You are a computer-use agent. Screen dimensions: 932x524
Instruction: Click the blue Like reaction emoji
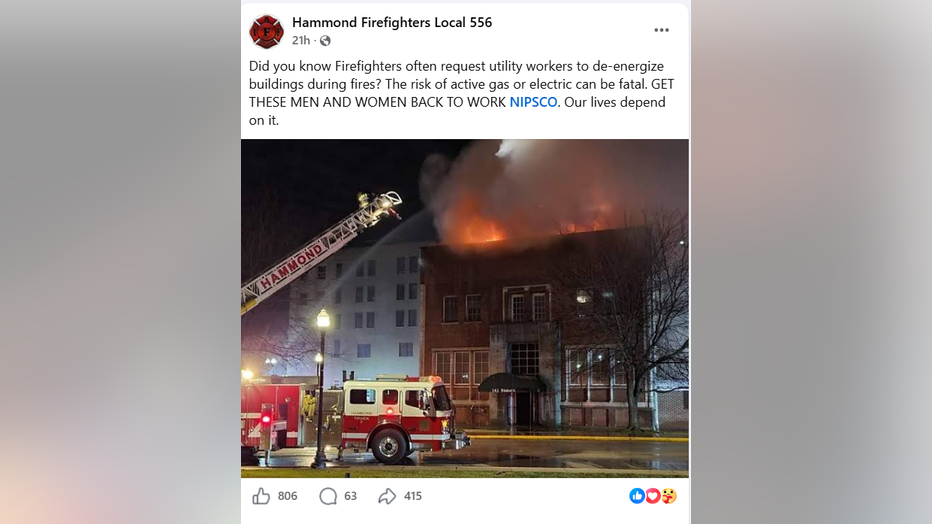click(637, 495)
